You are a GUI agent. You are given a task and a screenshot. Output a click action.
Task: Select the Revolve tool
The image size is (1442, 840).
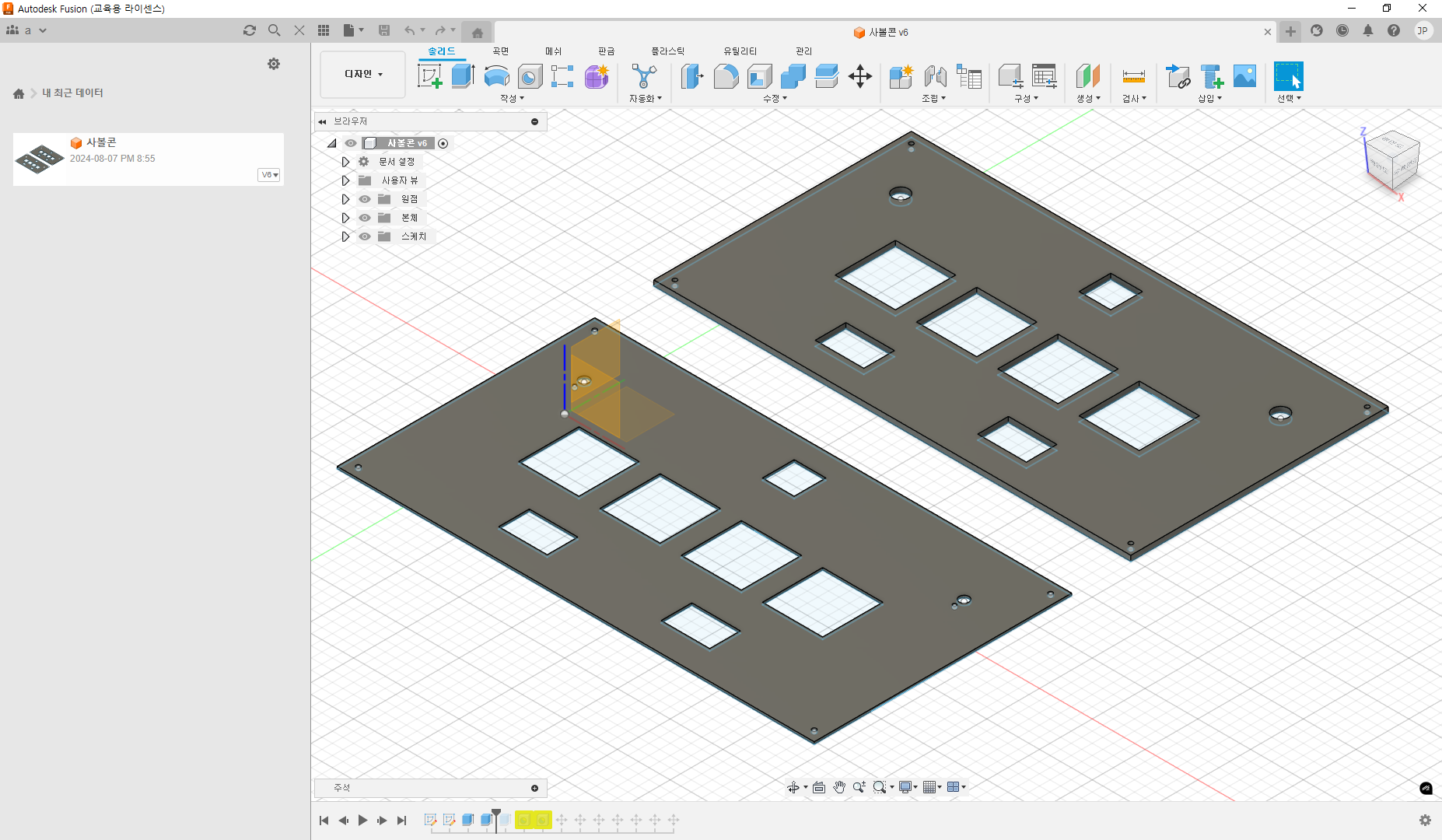[496, 76]
